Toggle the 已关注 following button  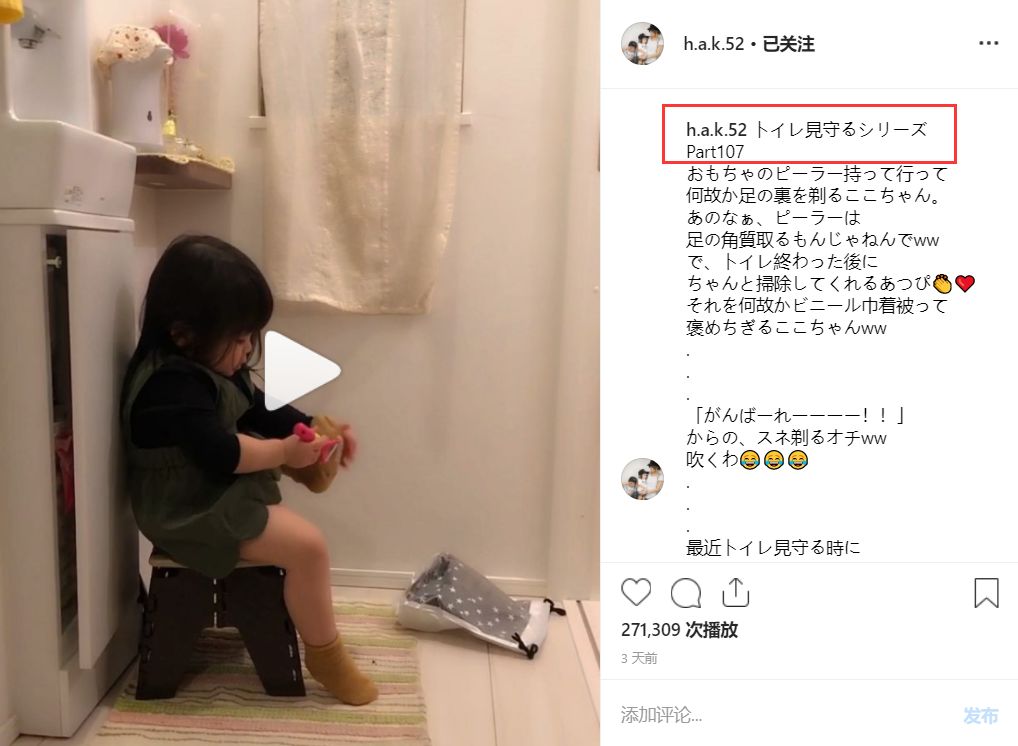pyautogui.click(x=788, y=44)
